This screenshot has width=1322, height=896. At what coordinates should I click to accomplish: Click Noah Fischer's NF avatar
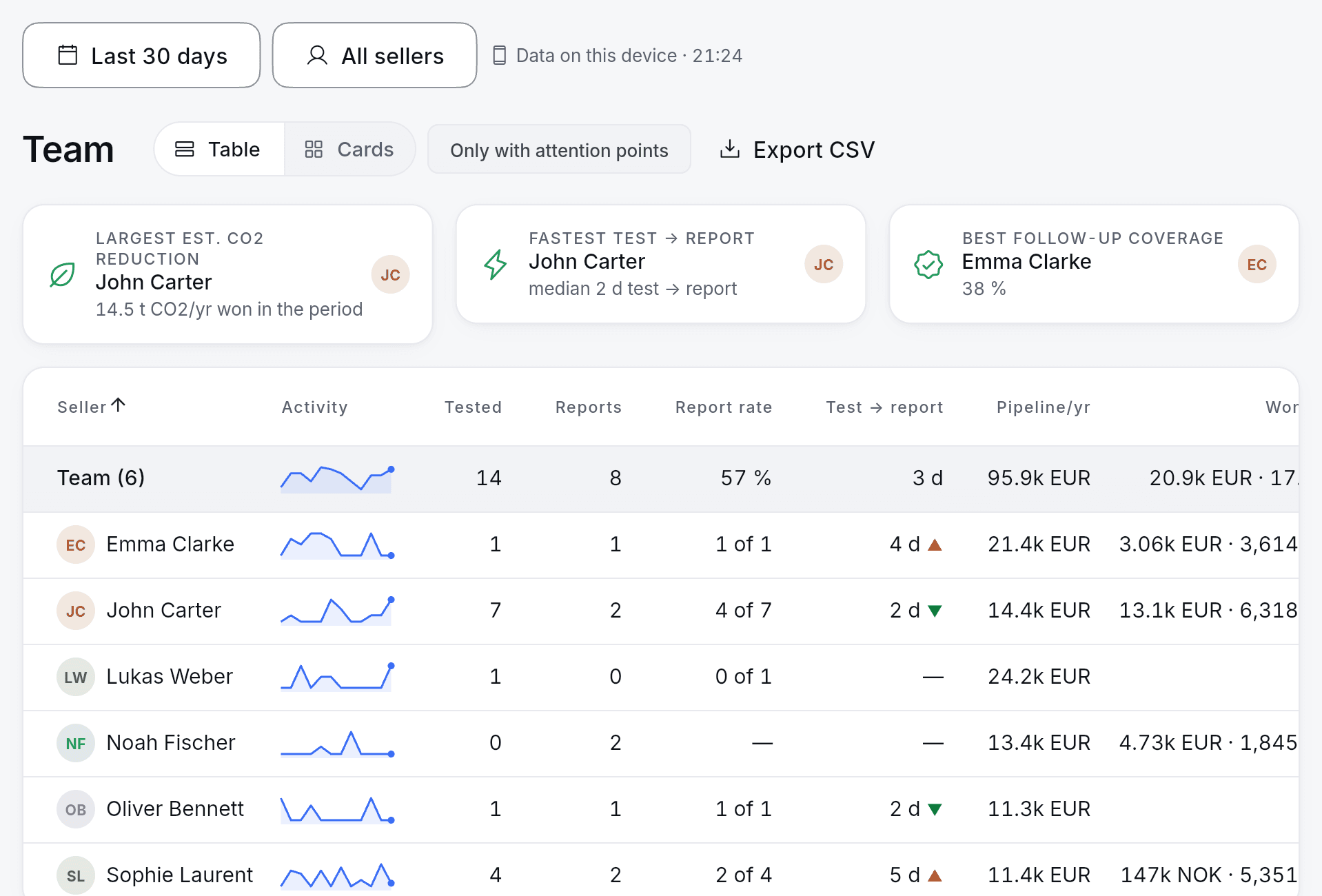click(76, 743)
